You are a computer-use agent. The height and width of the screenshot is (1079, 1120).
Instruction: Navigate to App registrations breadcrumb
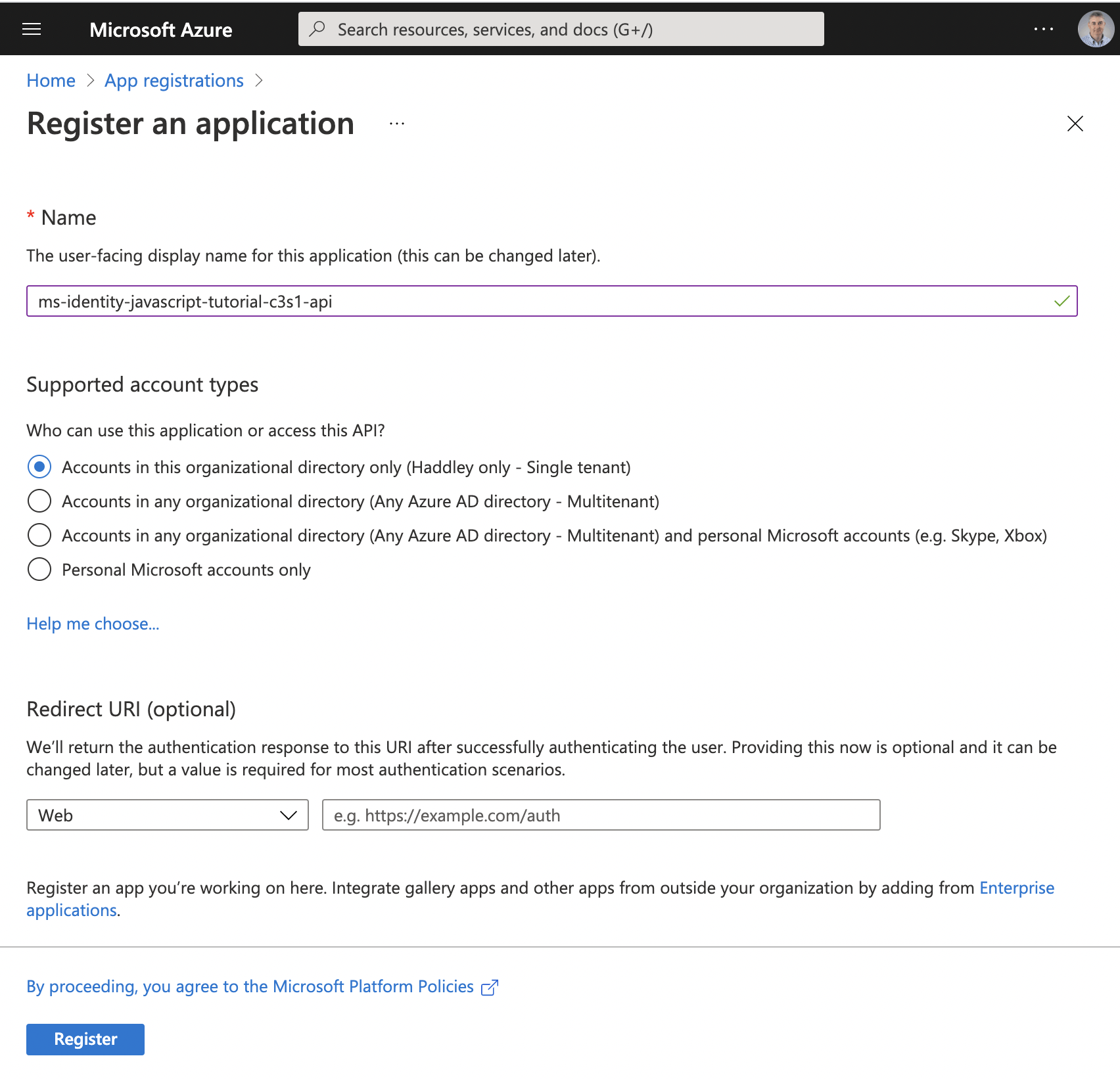click(174, 81)
